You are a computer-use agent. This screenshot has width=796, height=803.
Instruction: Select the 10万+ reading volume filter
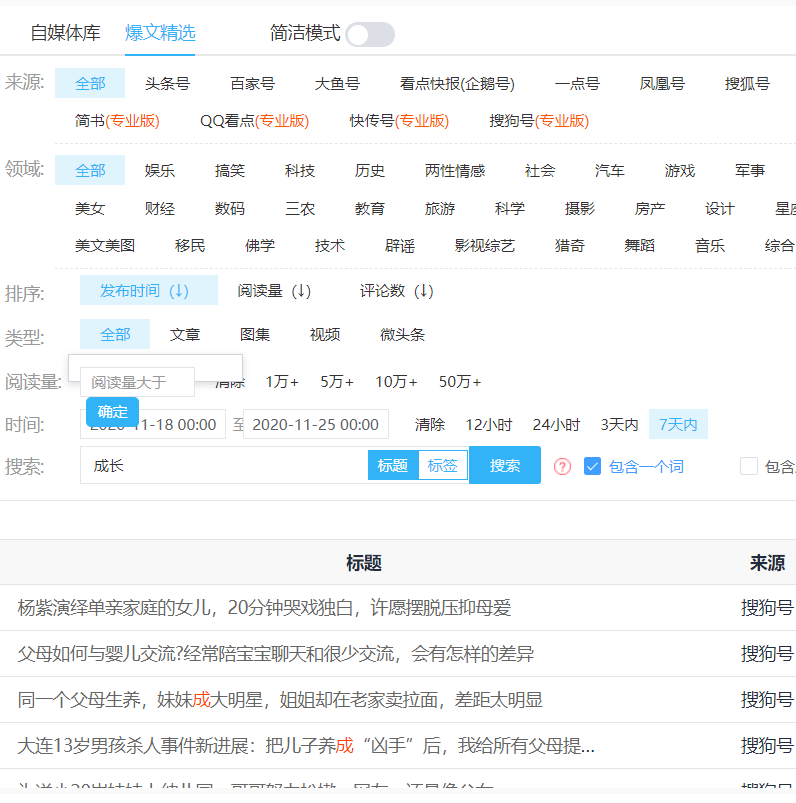pos(396,382)
